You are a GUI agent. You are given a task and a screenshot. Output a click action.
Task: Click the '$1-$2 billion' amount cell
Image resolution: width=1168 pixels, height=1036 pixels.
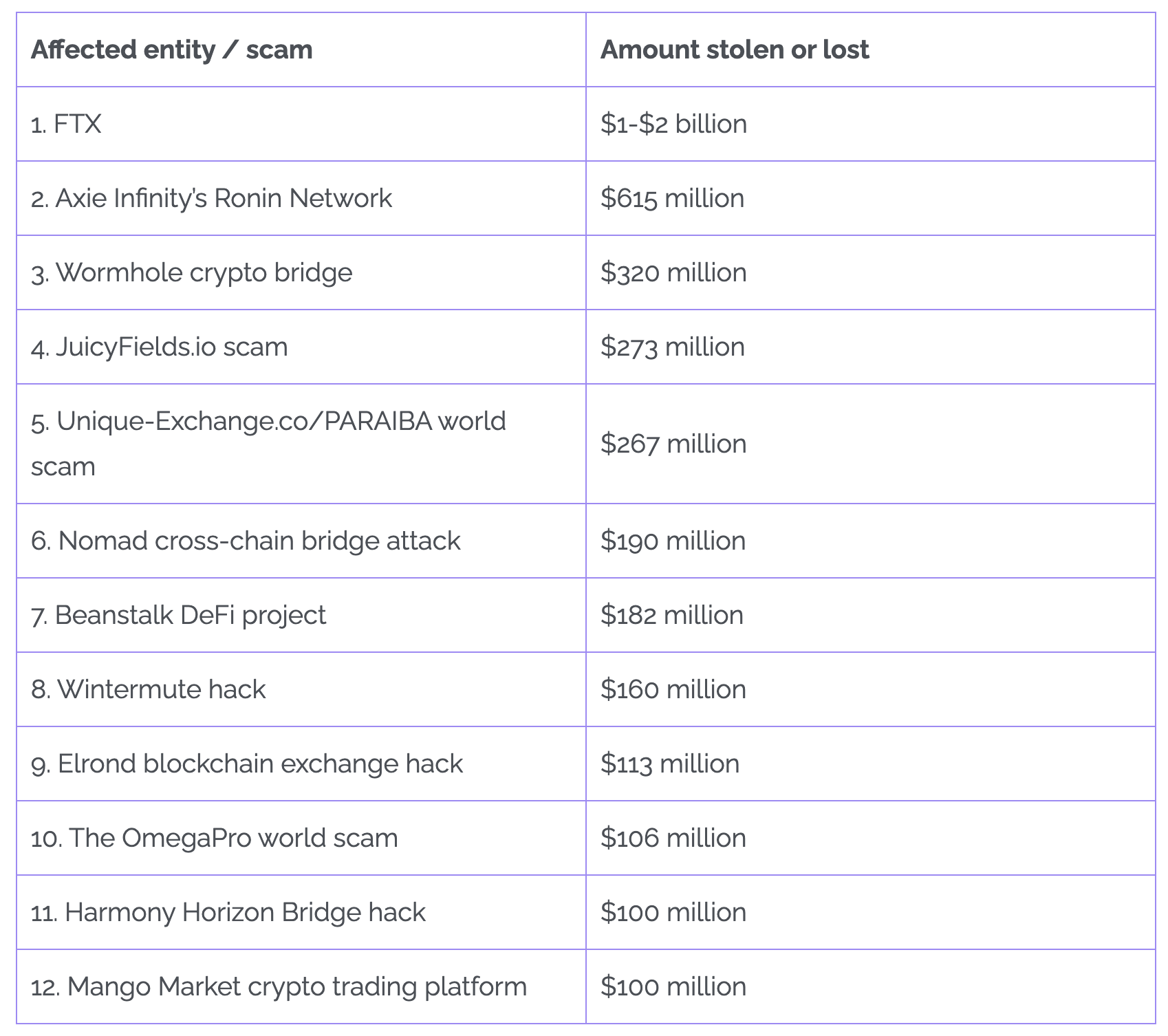(x=673, y=124)
